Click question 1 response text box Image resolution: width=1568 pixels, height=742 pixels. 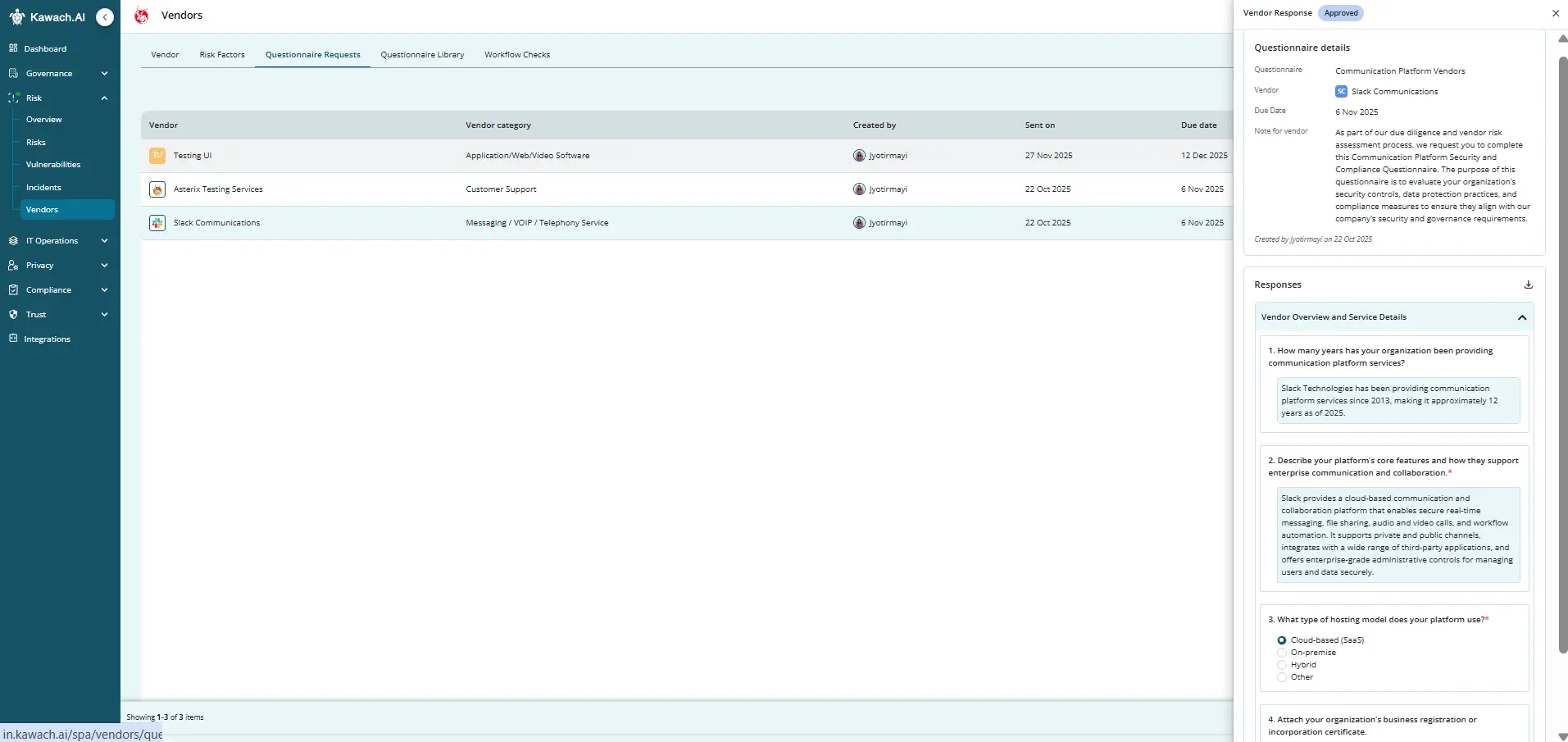click(x=1398, y=401)
